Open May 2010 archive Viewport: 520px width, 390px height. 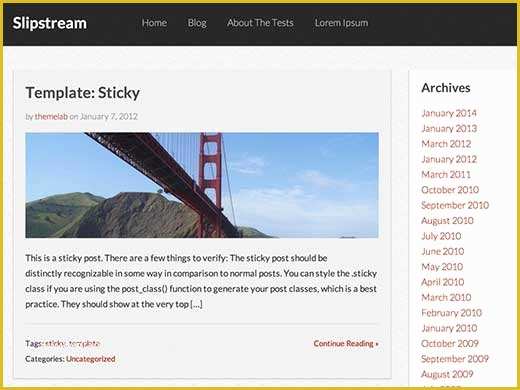tap(442, 267)
